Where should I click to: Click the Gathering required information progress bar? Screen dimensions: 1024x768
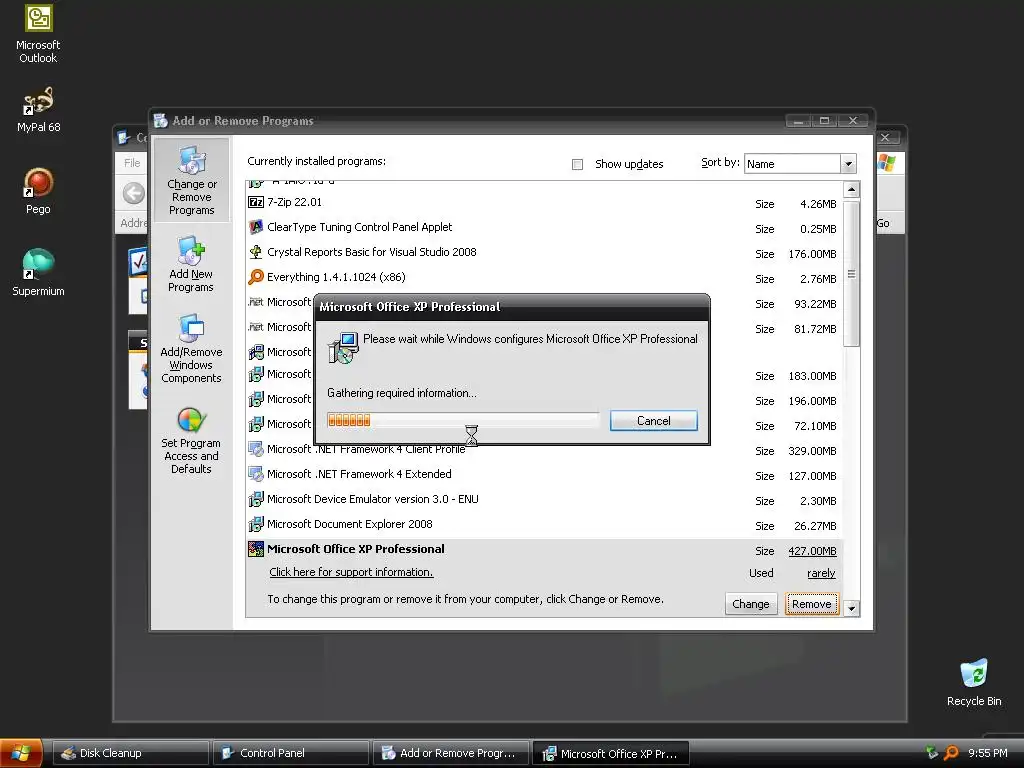click(463, 421)
